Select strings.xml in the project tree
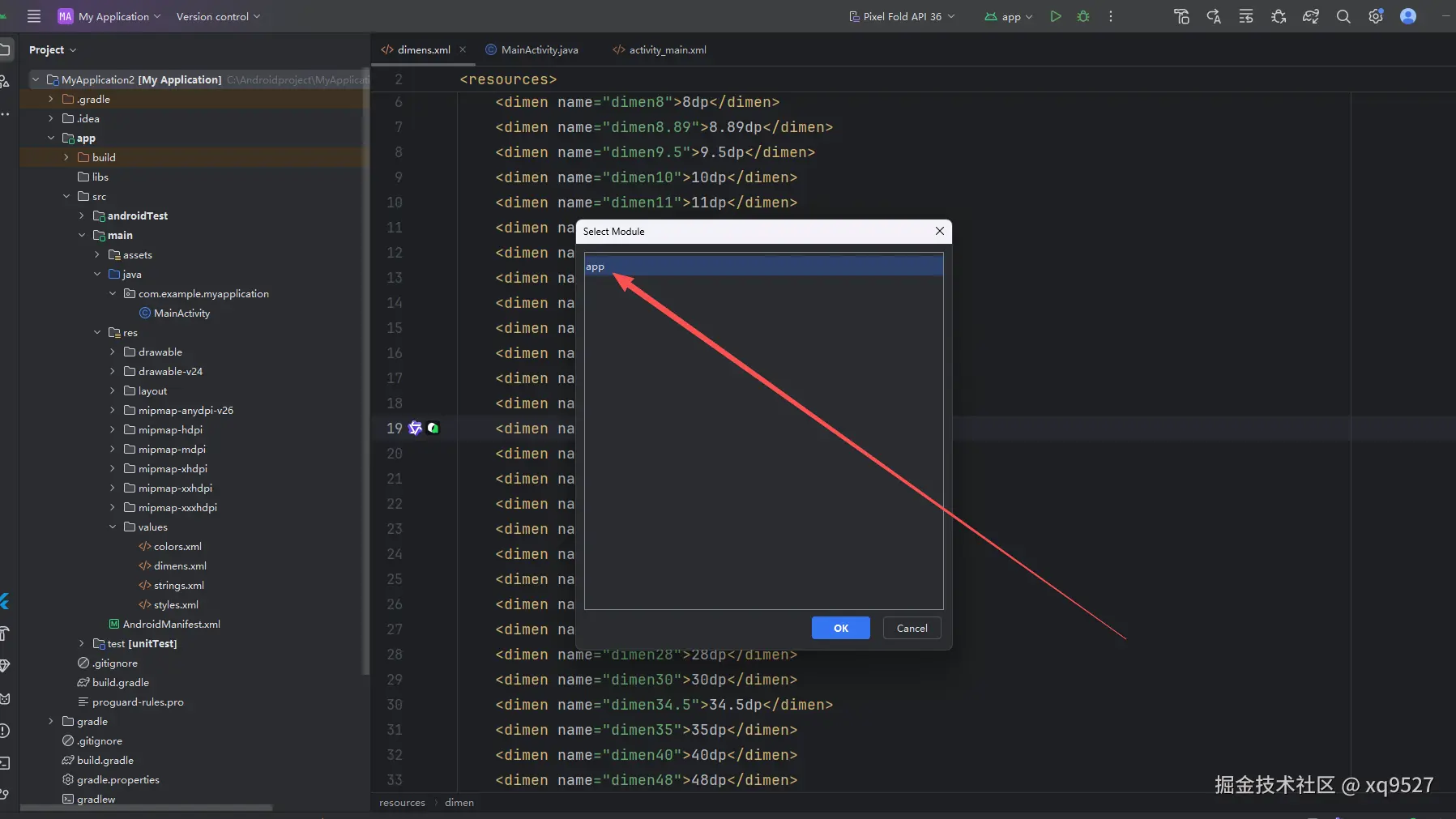 (171, 585)
